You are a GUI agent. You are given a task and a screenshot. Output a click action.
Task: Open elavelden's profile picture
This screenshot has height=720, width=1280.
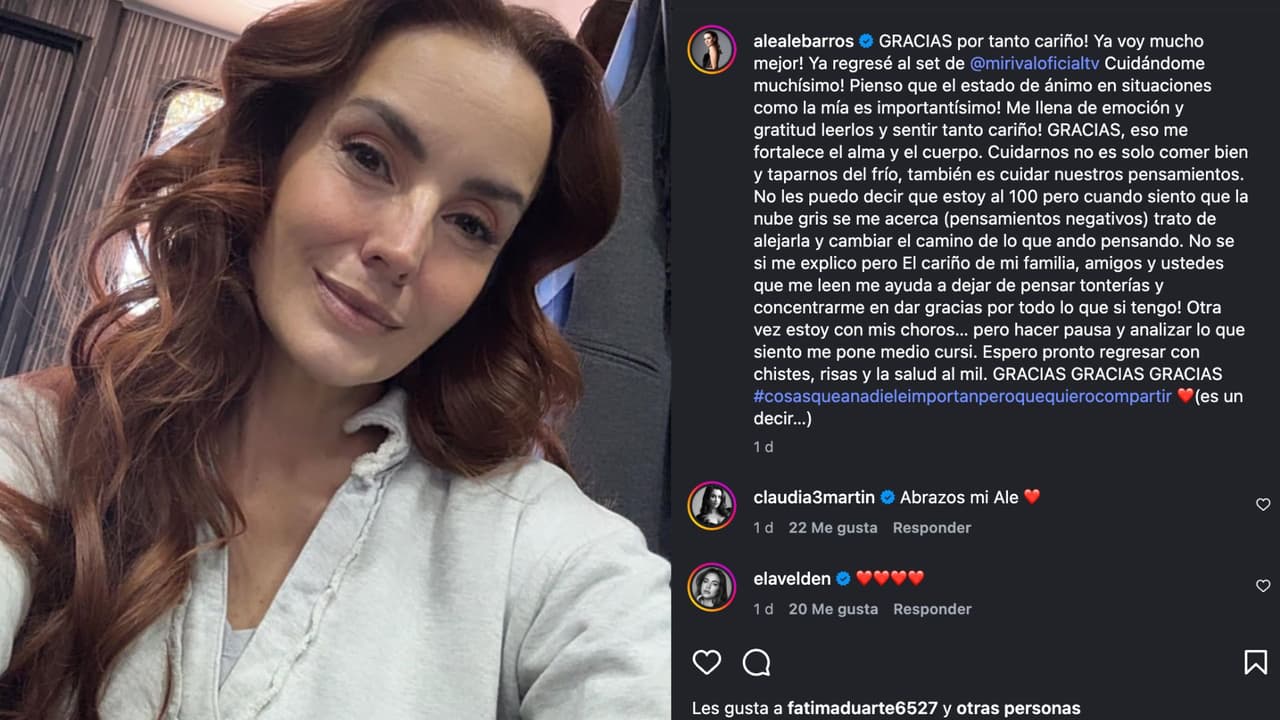point(712,587)
